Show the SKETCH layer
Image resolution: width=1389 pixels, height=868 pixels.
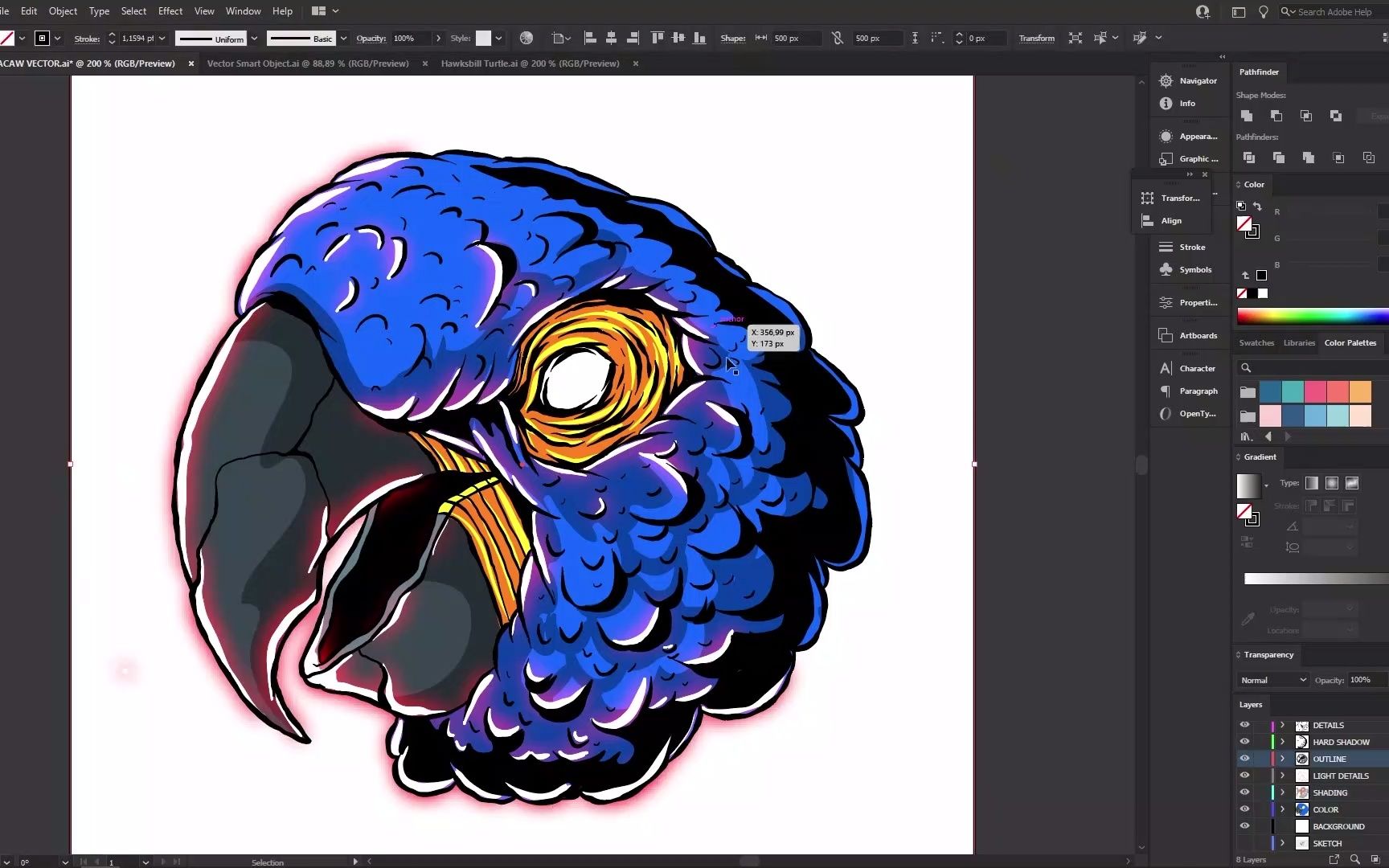tap(1244, 843)
